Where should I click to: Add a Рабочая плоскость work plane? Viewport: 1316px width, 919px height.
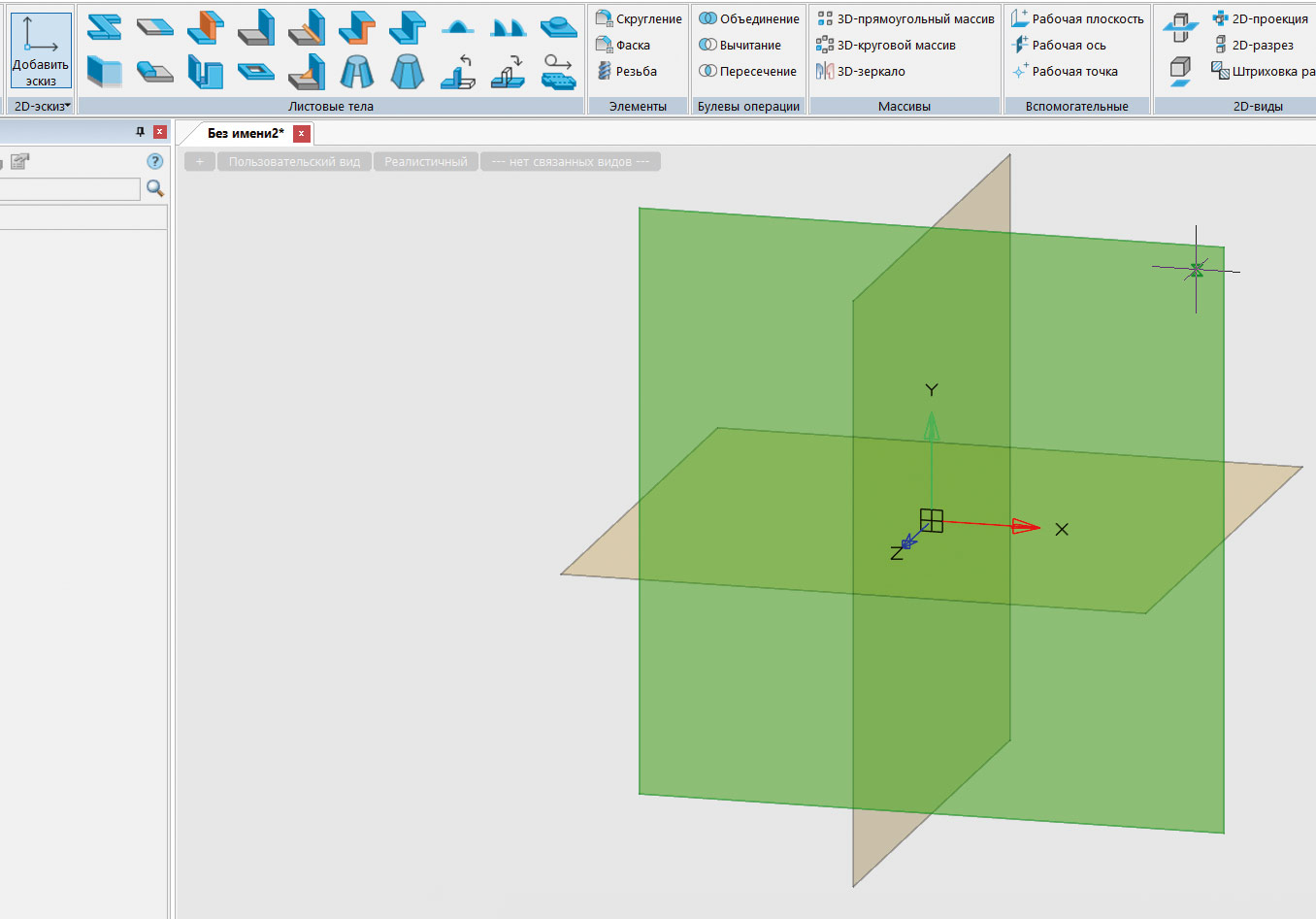click(1077, 18)
